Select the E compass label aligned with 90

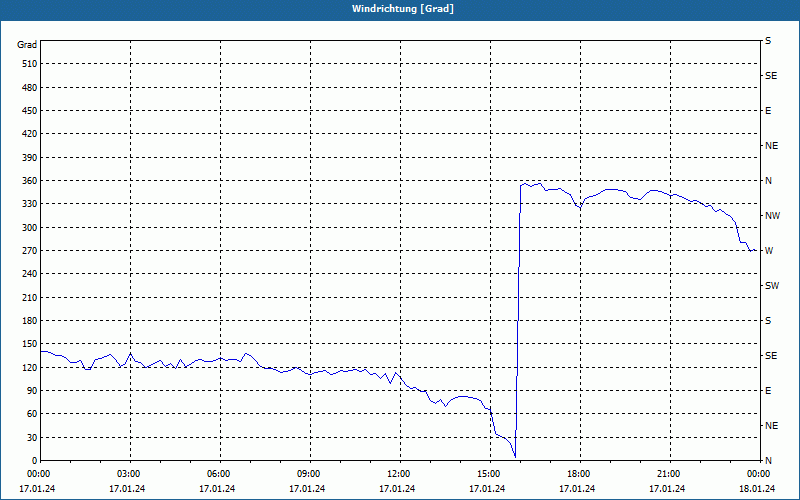768,391
